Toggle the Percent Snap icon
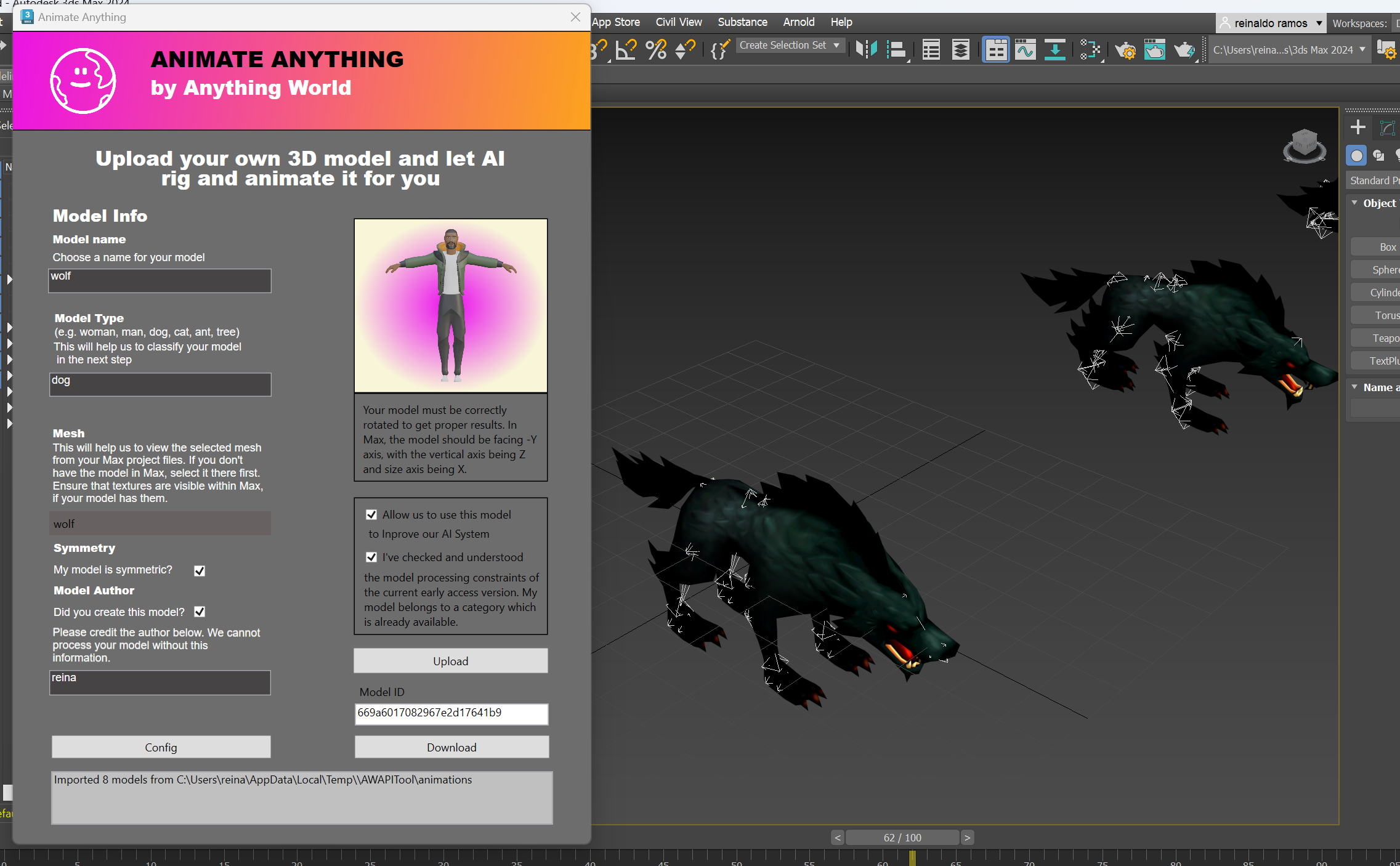 [x=656, y=49]
